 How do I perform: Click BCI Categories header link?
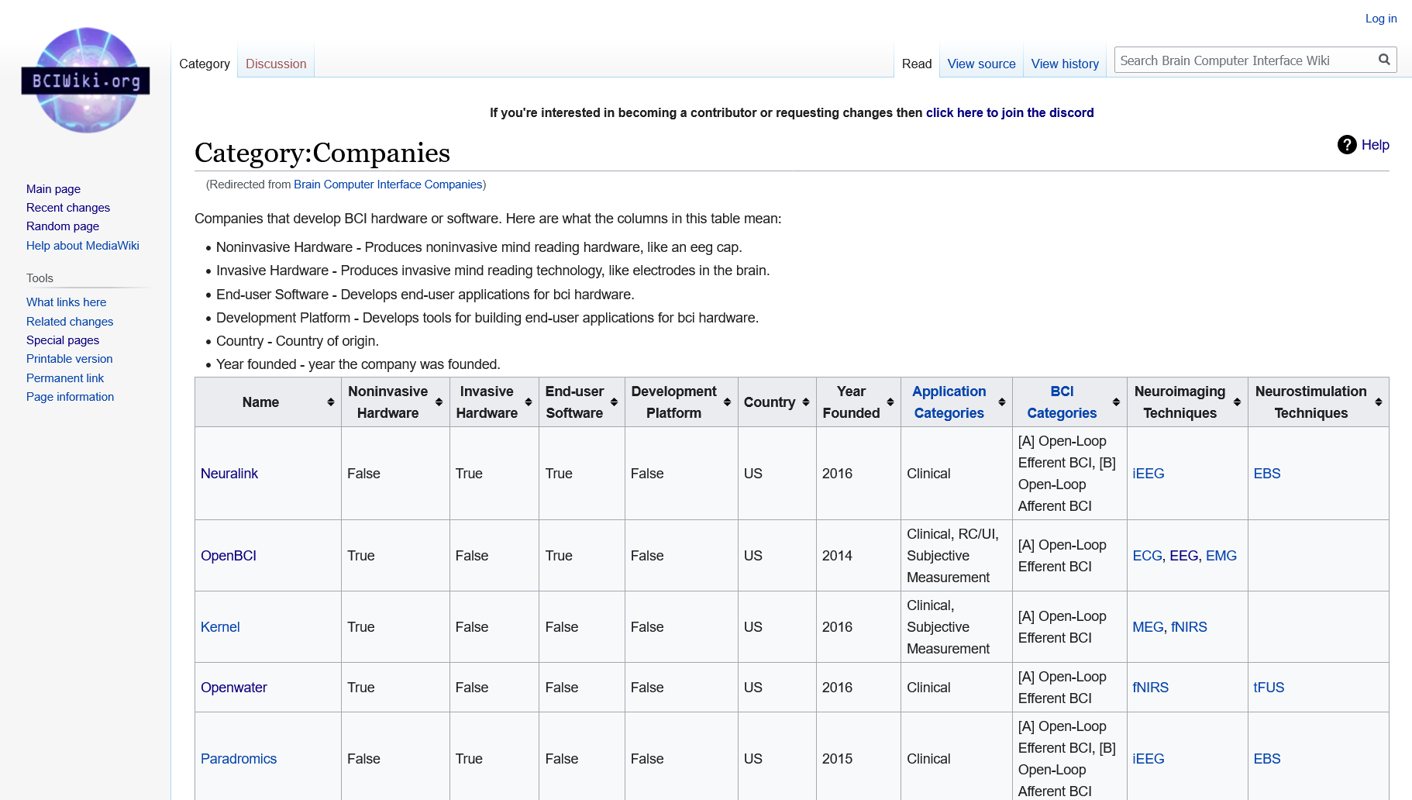1061,402
